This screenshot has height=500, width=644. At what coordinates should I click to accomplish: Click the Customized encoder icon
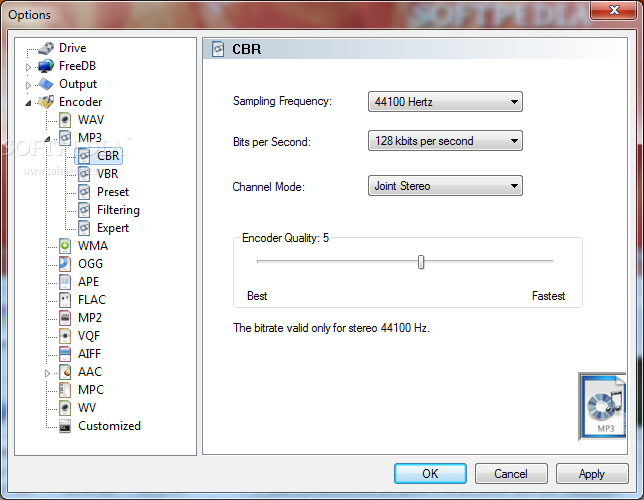coord(65,426)
